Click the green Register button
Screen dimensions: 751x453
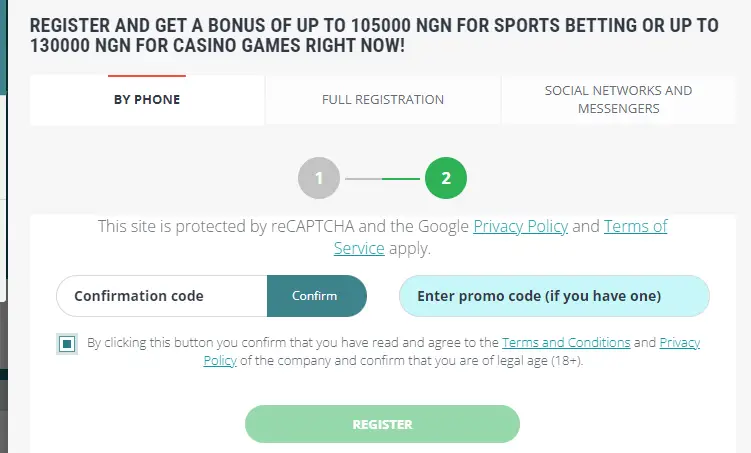(x=382, y=424)
